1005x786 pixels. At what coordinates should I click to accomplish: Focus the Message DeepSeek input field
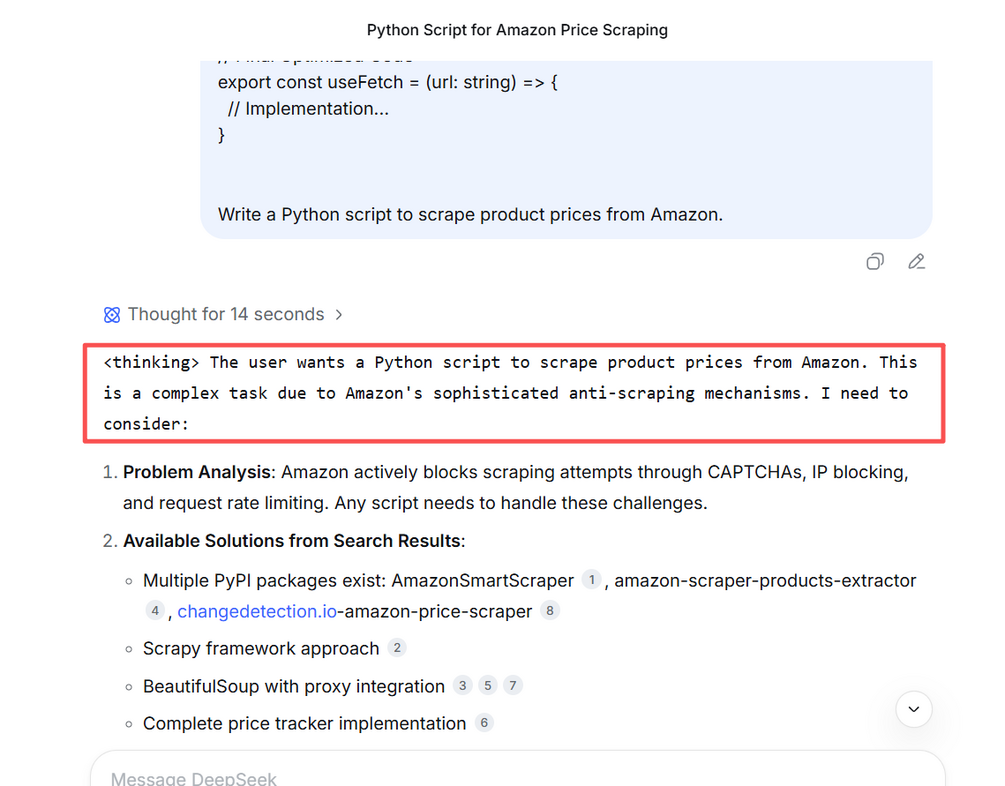(500, 775)
